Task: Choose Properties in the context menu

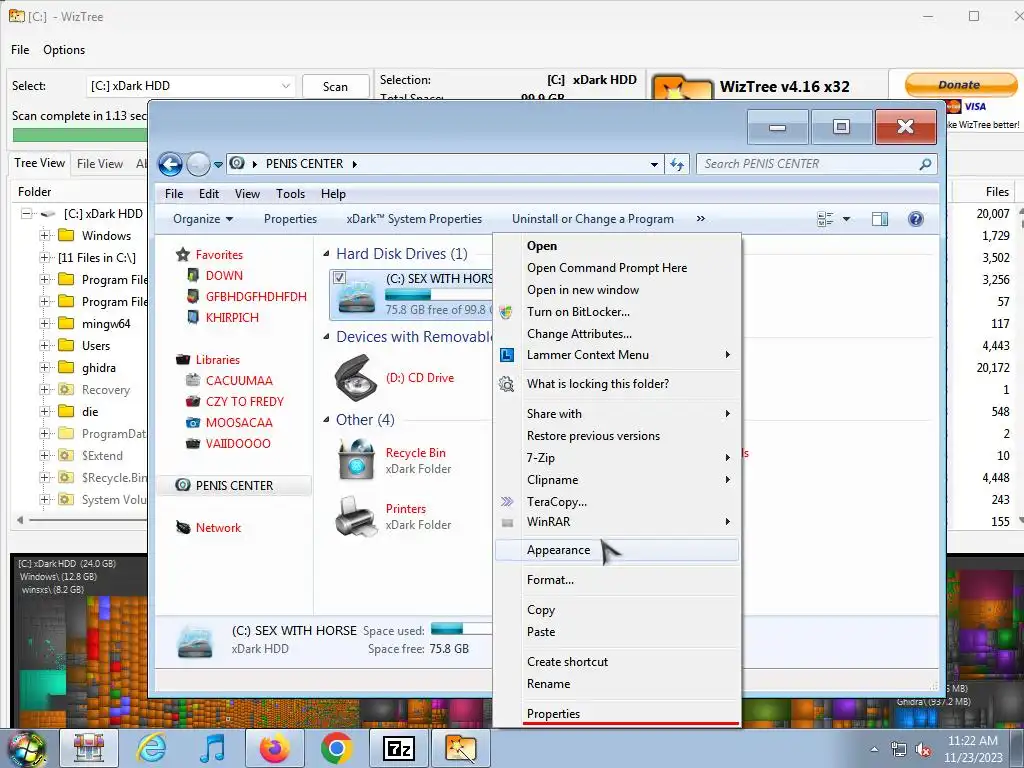Action: point(617,714)
